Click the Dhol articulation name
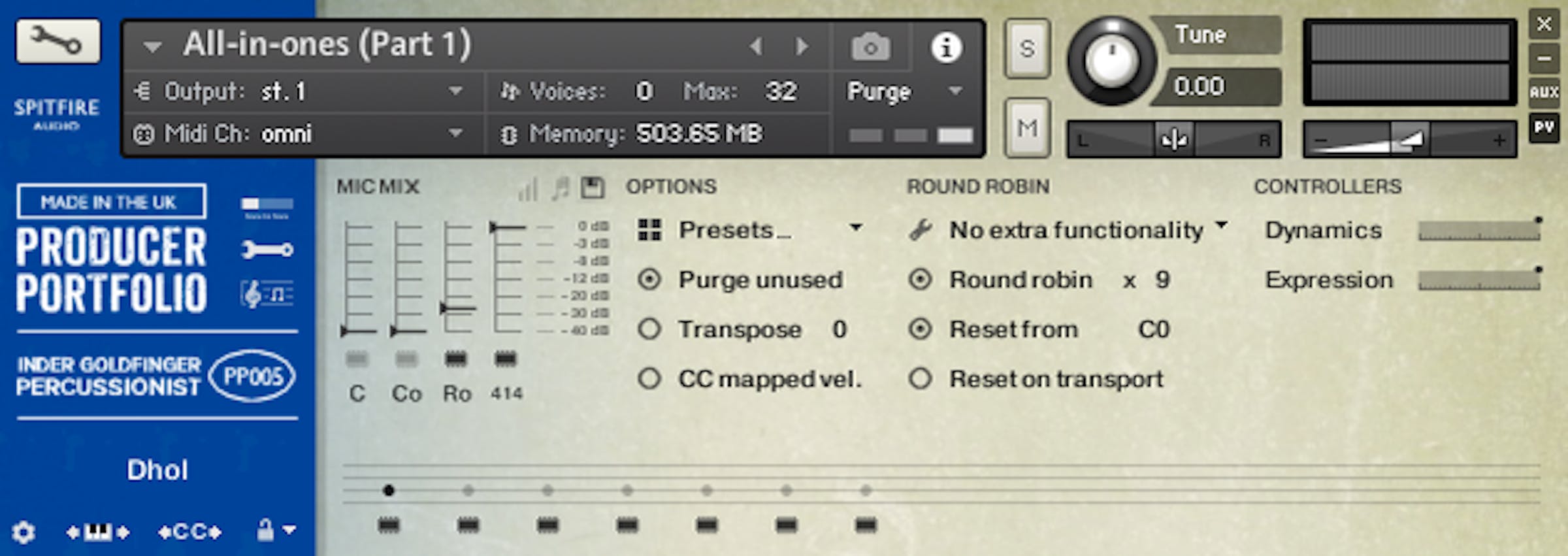The image size is (1568, 556). coord(157,470)
